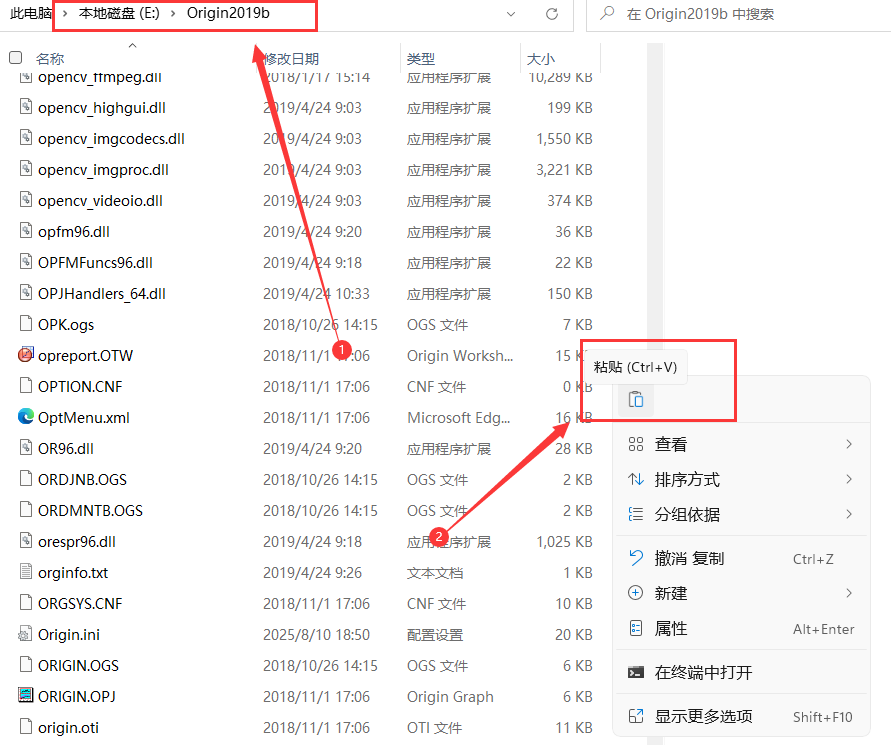Click the refresh icon beside address bar

pyautogui.click(x=552, y=14)
